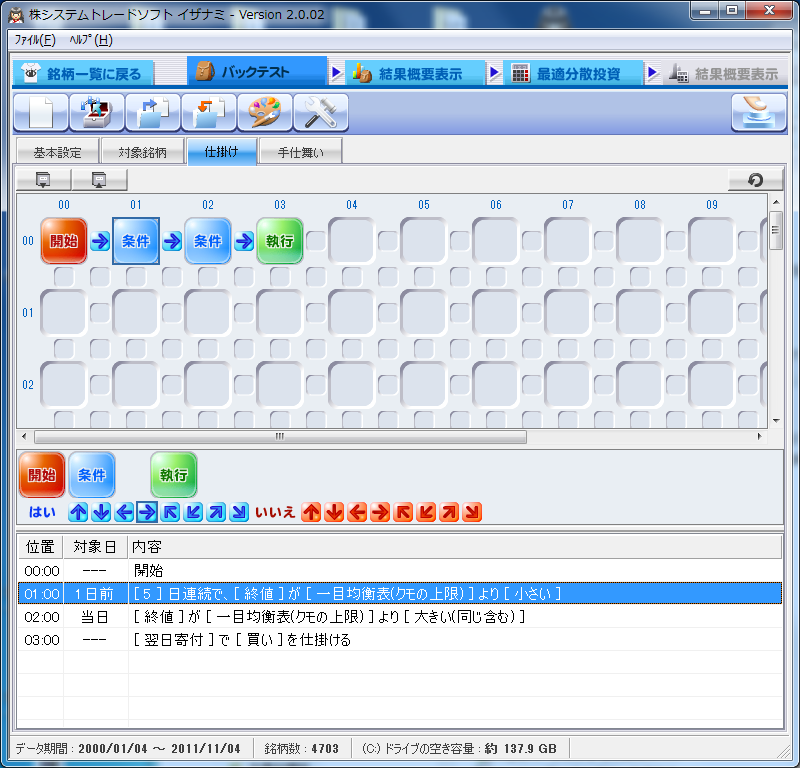Click the empty grid cell at row 01 column 00
The image size is (800, 768).
[x=64, y=313]
